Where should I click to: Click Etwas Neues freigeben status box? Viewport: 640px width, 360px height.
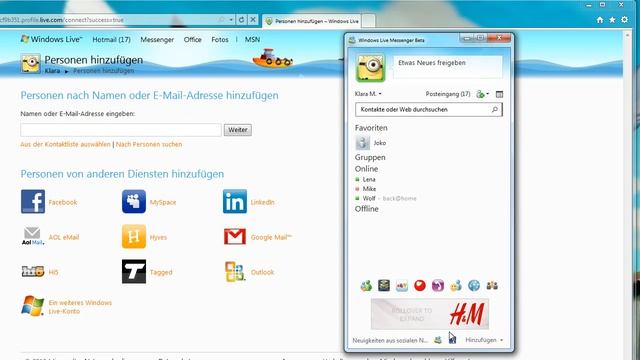(x=448, y=67)
